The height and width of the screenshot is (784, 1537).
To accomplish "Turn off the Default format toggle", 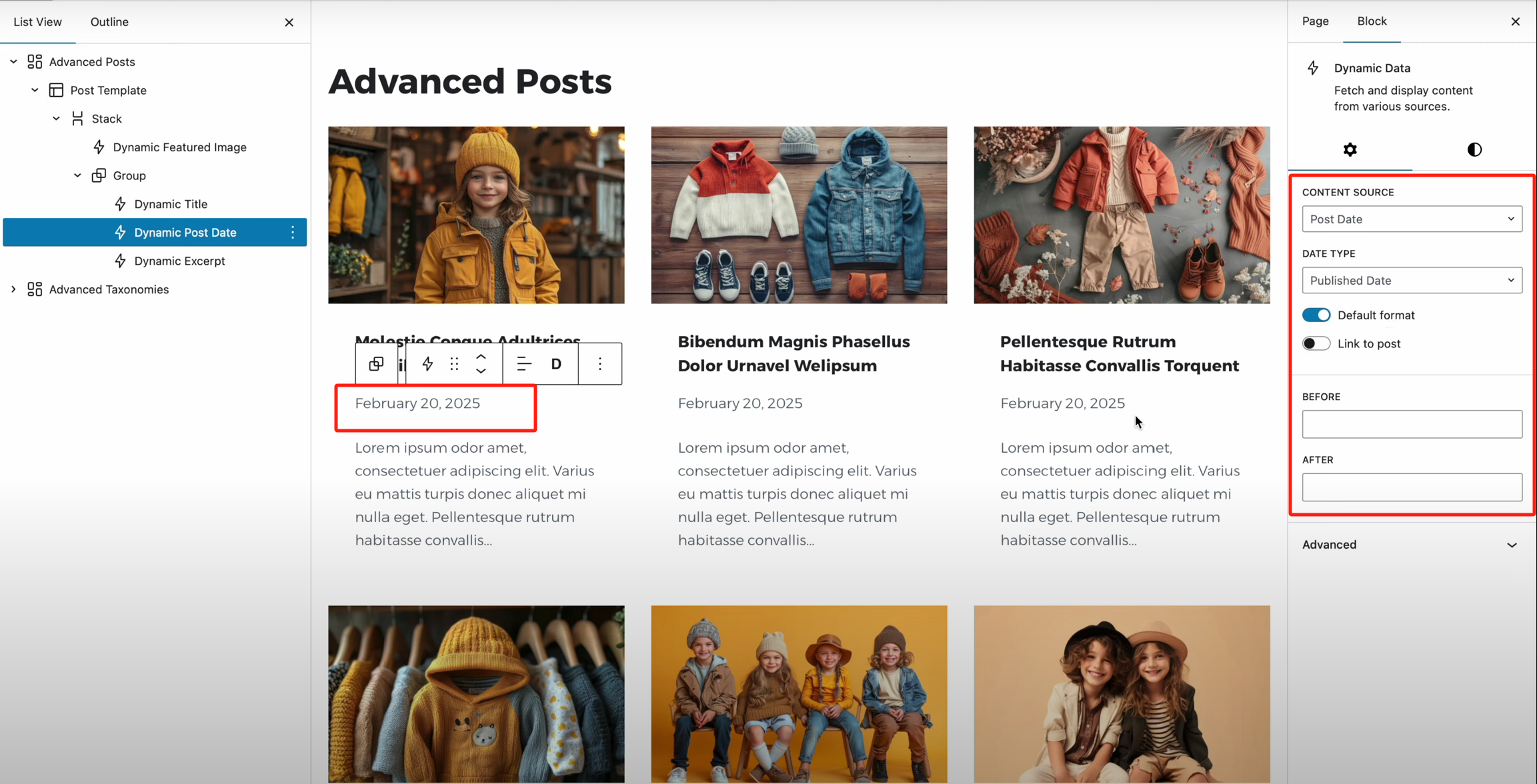I will (1316, 315).
